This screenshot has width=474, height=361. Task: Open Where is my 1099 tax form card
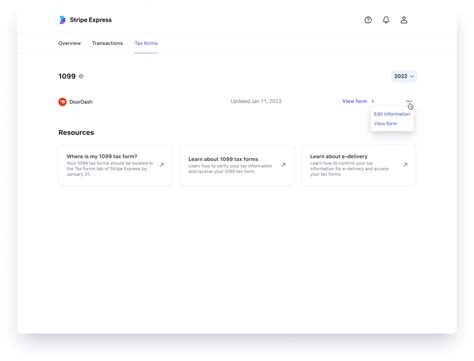pos(115,165)
